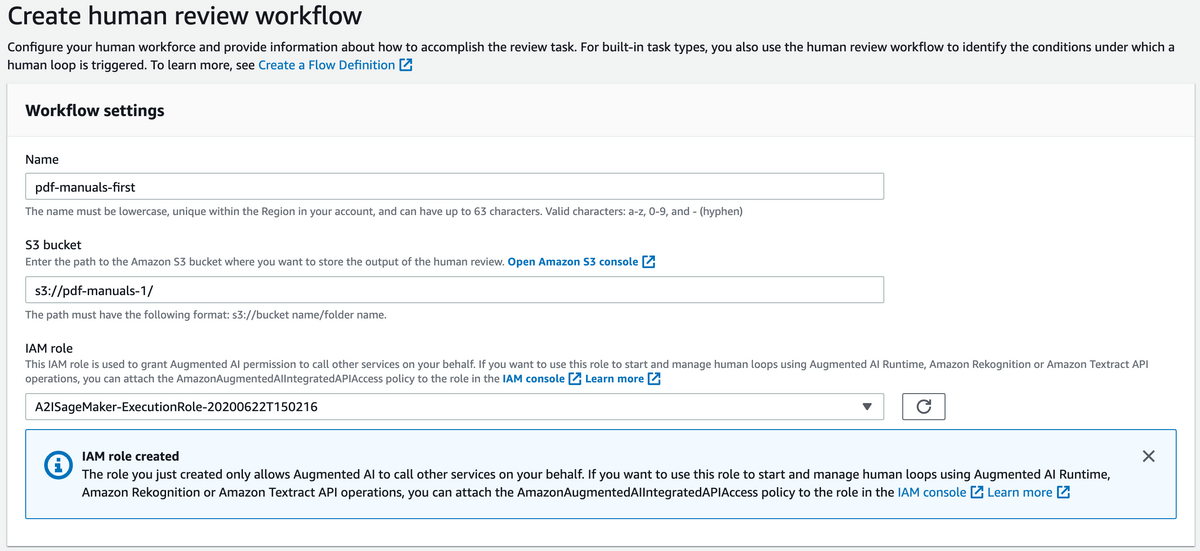Screen dimensions: 1200x551
Task: Open the Create a Flow Definition link
Action: (x=326, y=65)
